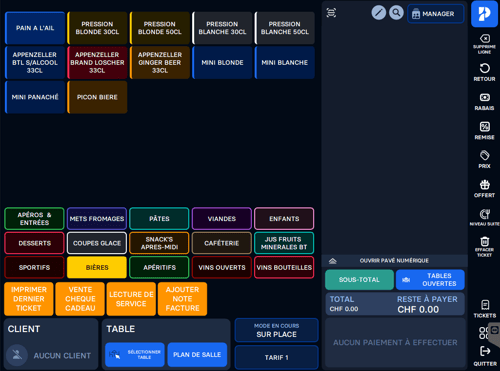Open Mets Fromages category
This screenshot has height=371, width=500.
tap(97, 219)
